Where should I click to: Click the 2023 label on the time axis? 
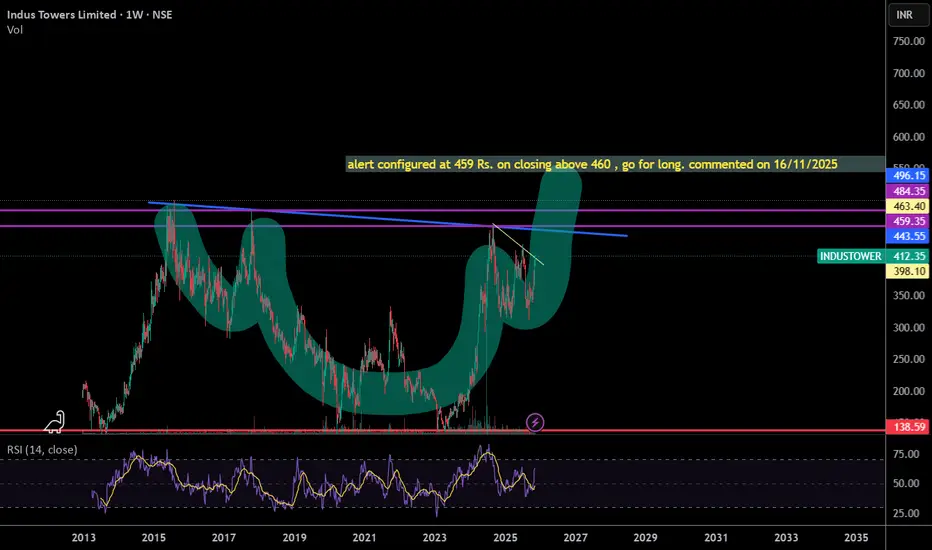[x=434, y=538]
